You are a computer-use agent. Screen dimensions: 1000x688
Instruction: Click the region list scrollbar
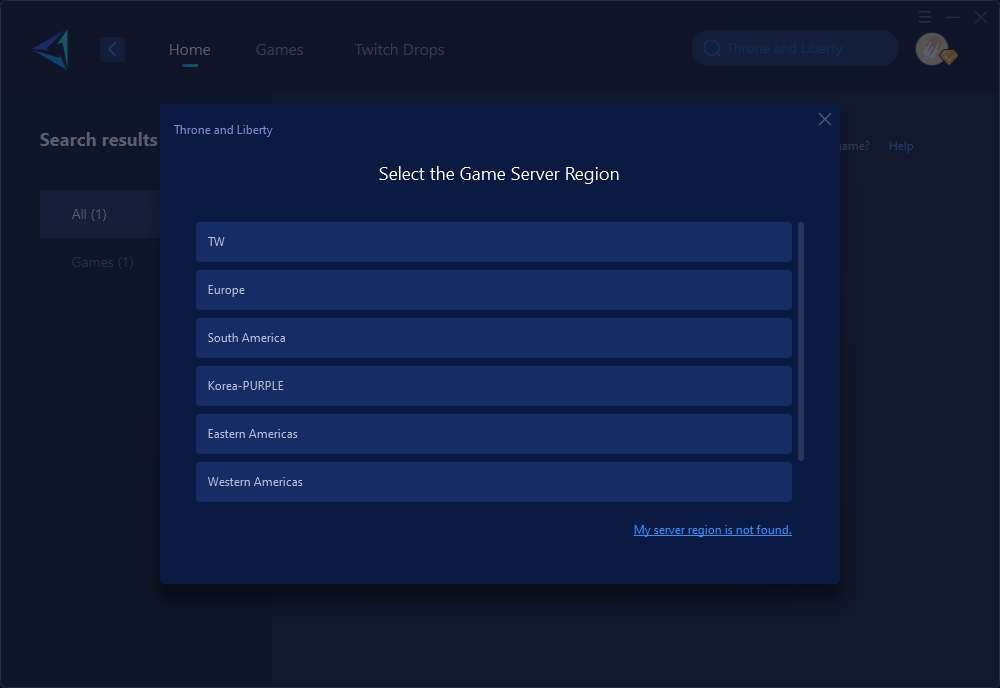(x=801, y=341)
